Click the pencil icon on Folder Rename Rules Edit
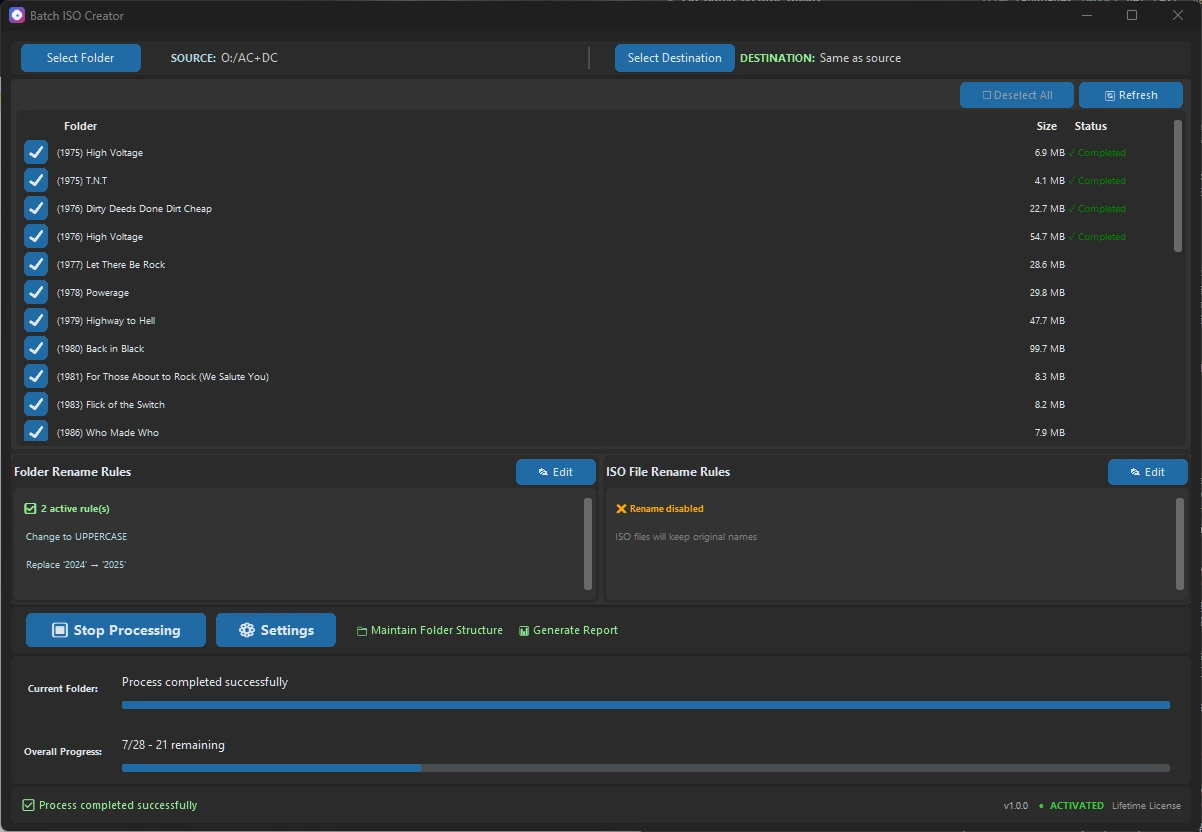Viewport: 1202px width, 832px height. pyautogui.click(x=544, y=471)
